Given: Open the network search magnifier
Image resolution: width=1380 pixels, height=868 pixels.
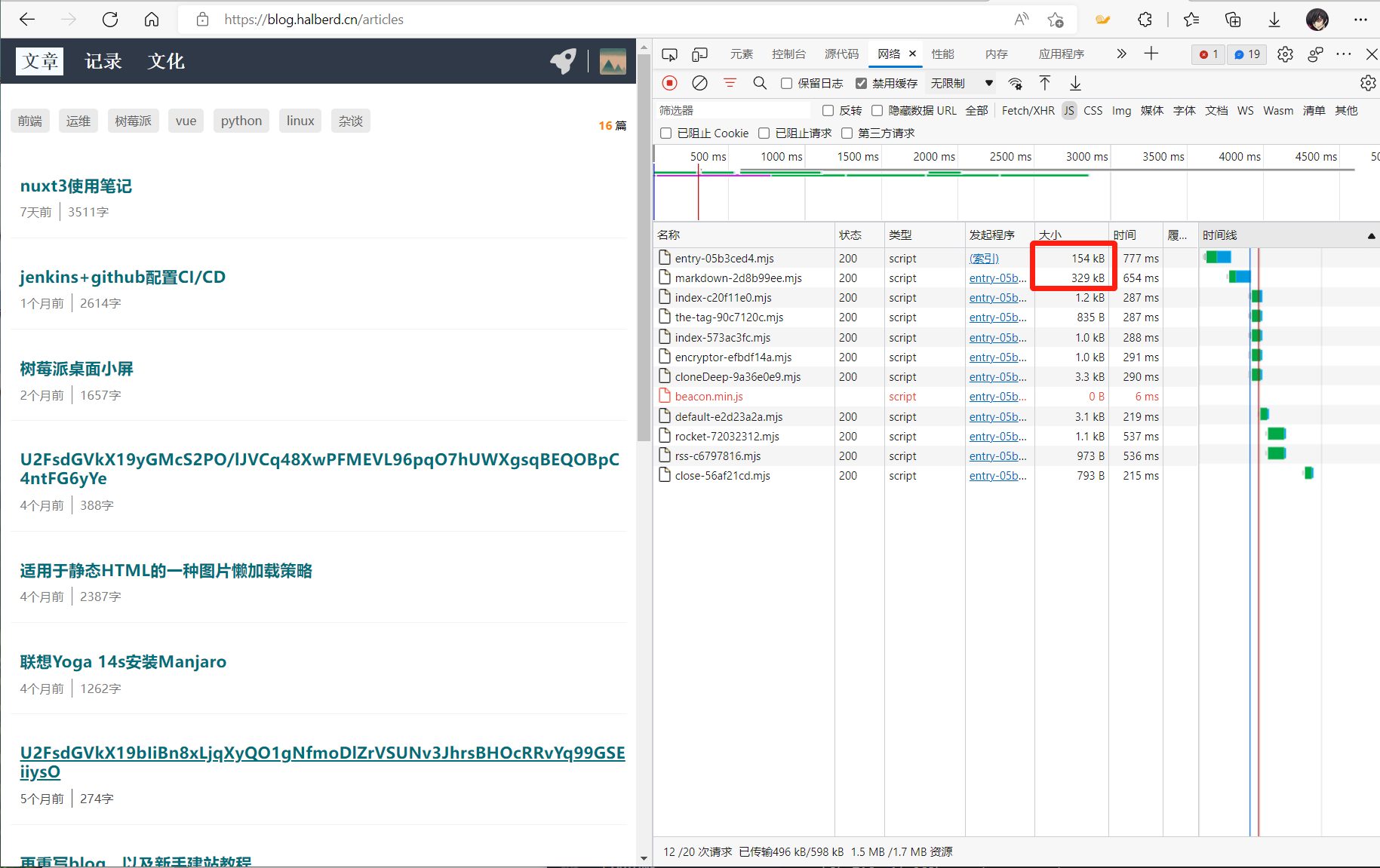Looking at the screenshot, I should click(x=760, y=83).
